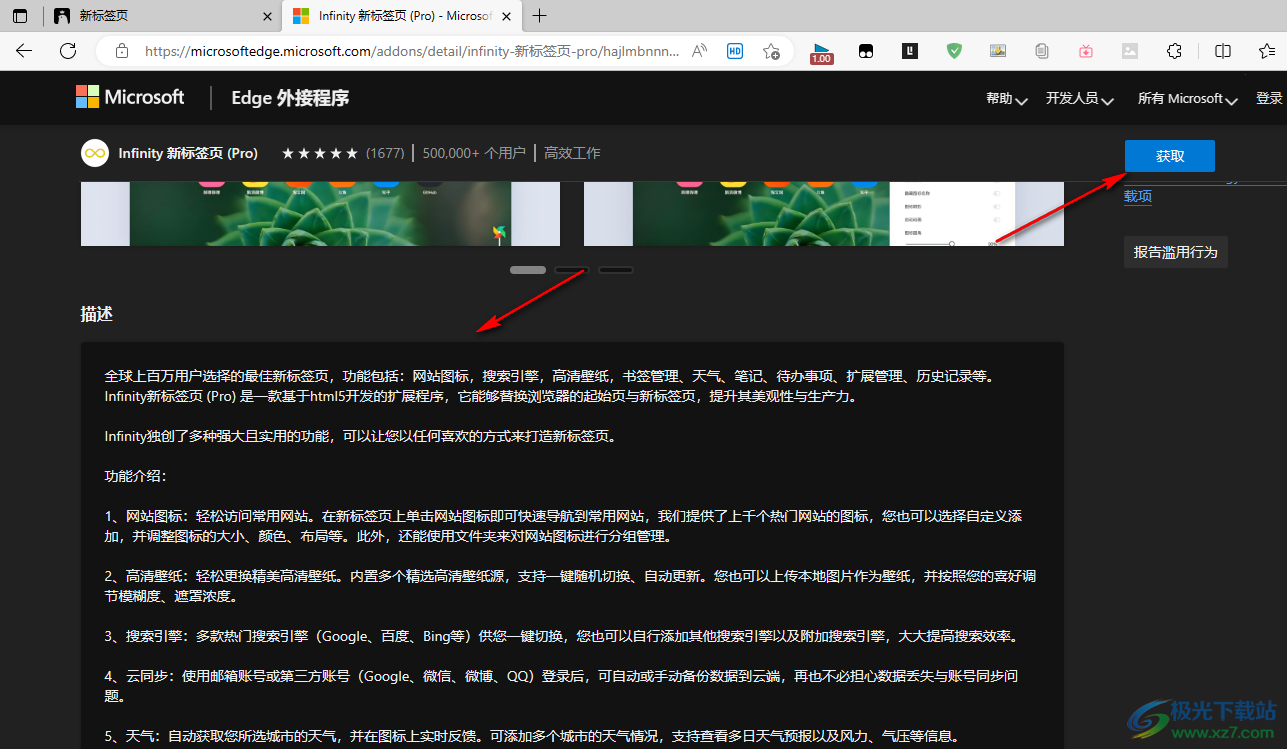Open the left screenshot thumbnail
1287x749 pixels.
(x=320, y=214)
